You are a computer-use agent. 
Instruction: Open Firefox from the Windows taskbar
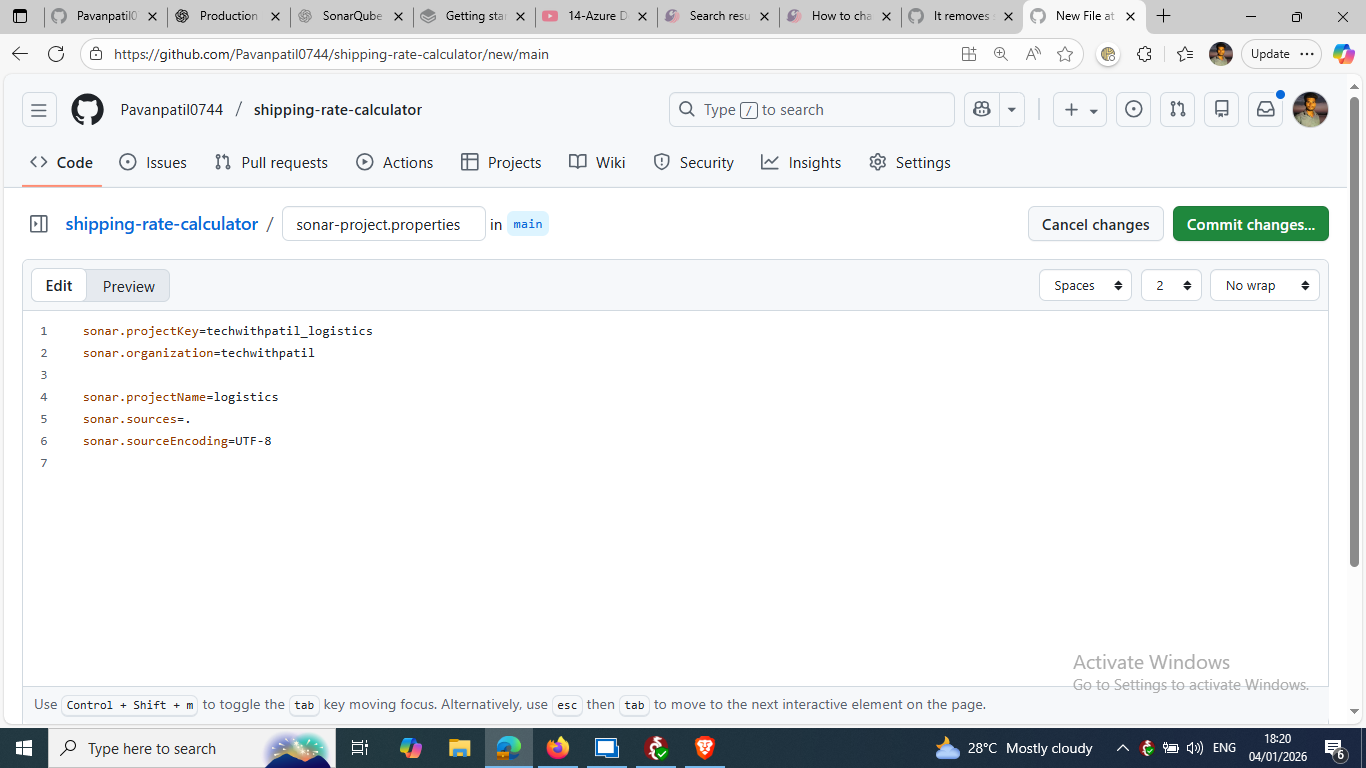coord(558,748)
